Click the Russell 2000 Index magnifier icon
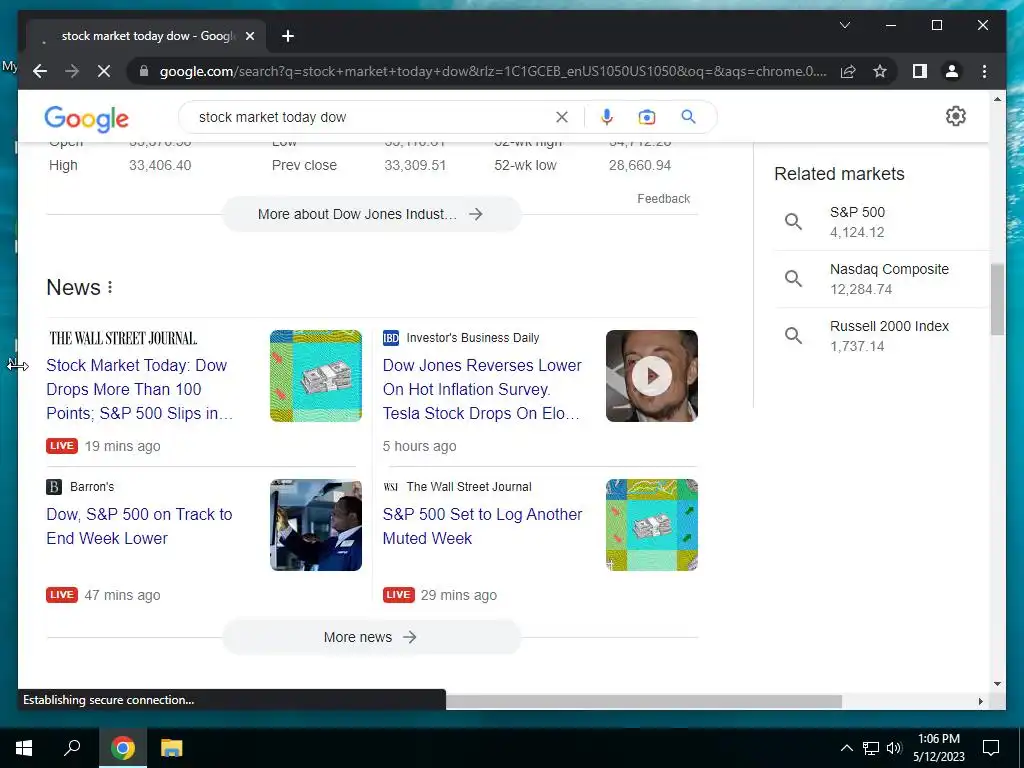The height and width of the screenshot is (768, 1024). (x=793, y=336)
